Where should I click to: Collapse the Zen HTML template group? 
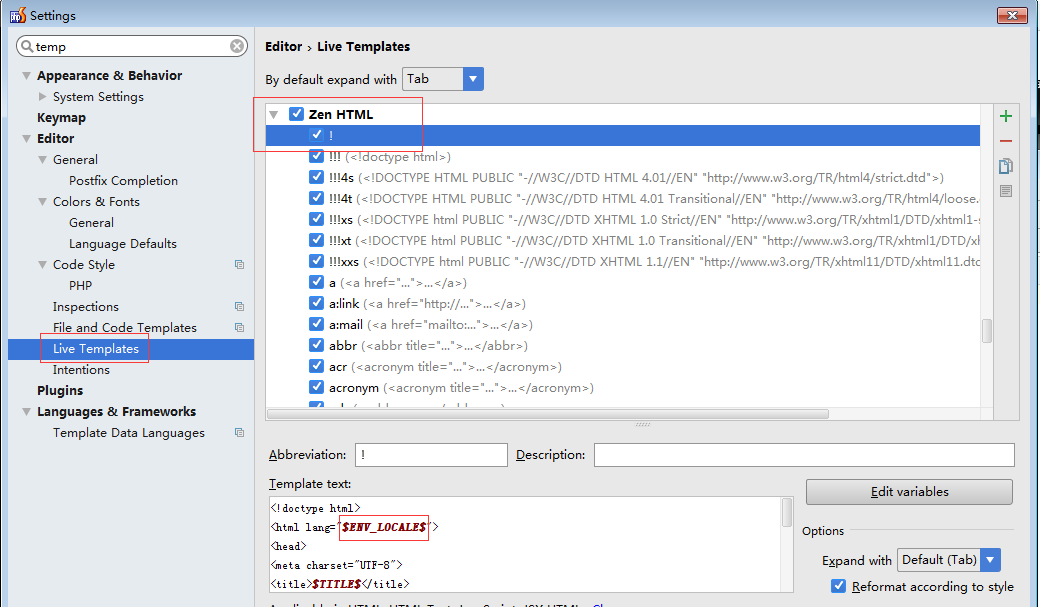point(274,115)
